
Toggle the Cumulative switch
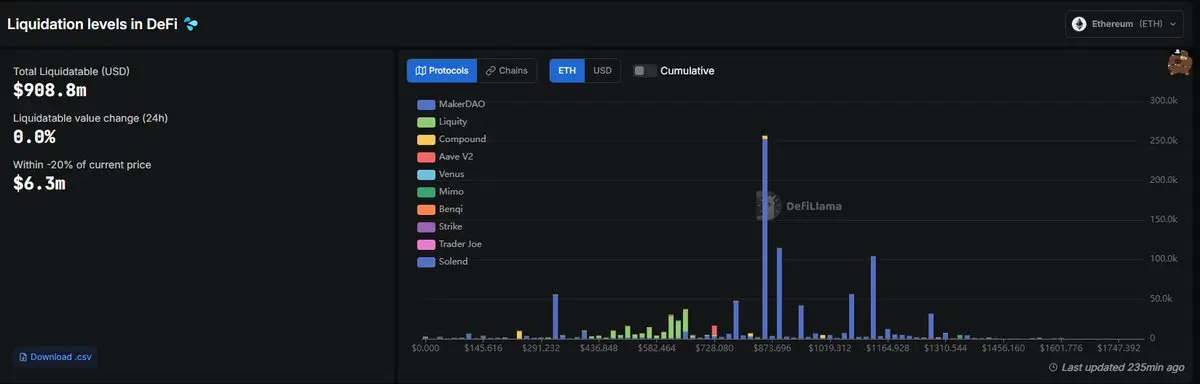tap(645, 71)
